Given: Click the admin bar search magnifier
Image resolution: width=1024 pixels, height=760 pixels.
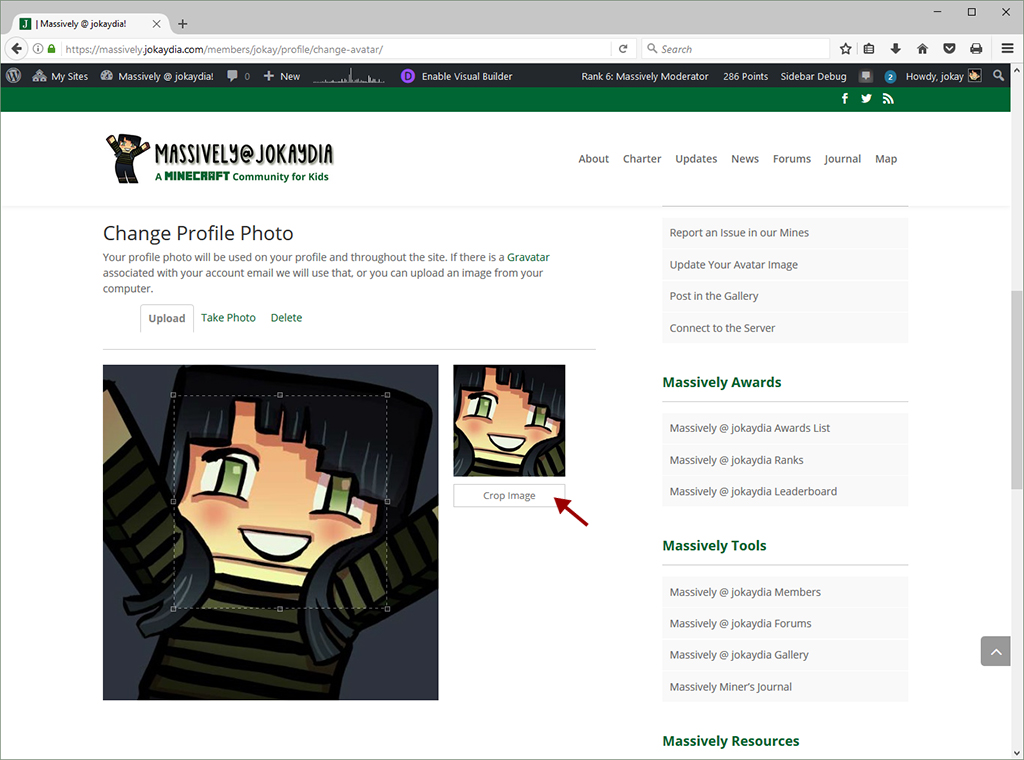Looking at the screenshot, I should 999,76.
